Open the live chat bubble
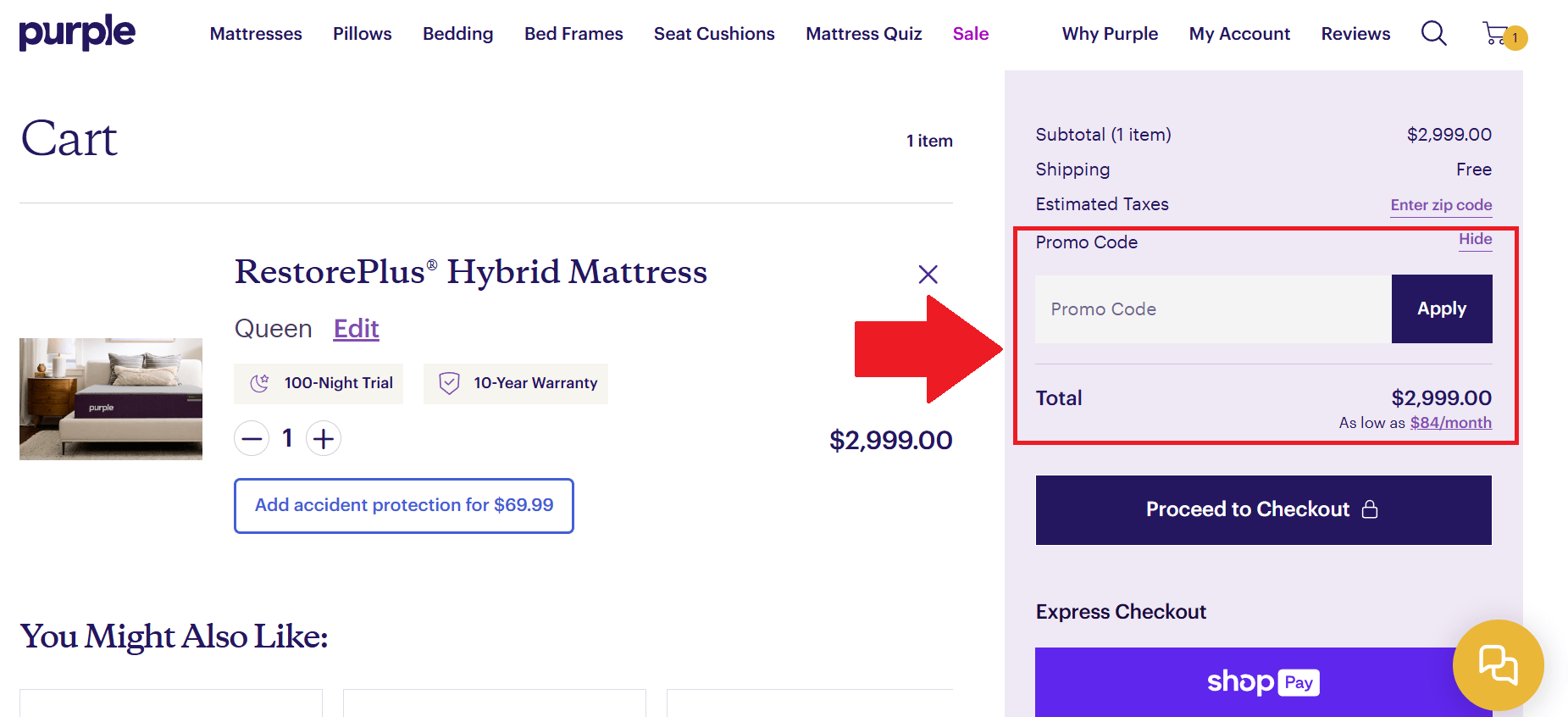 point(1497,664)
